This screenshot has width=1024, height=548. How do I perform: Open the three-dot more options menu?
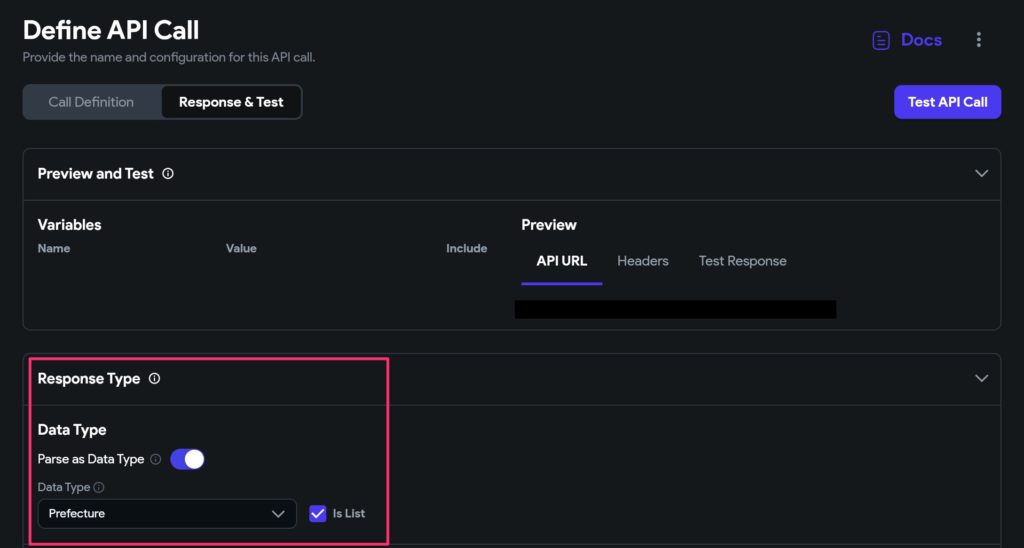point(978,40)
